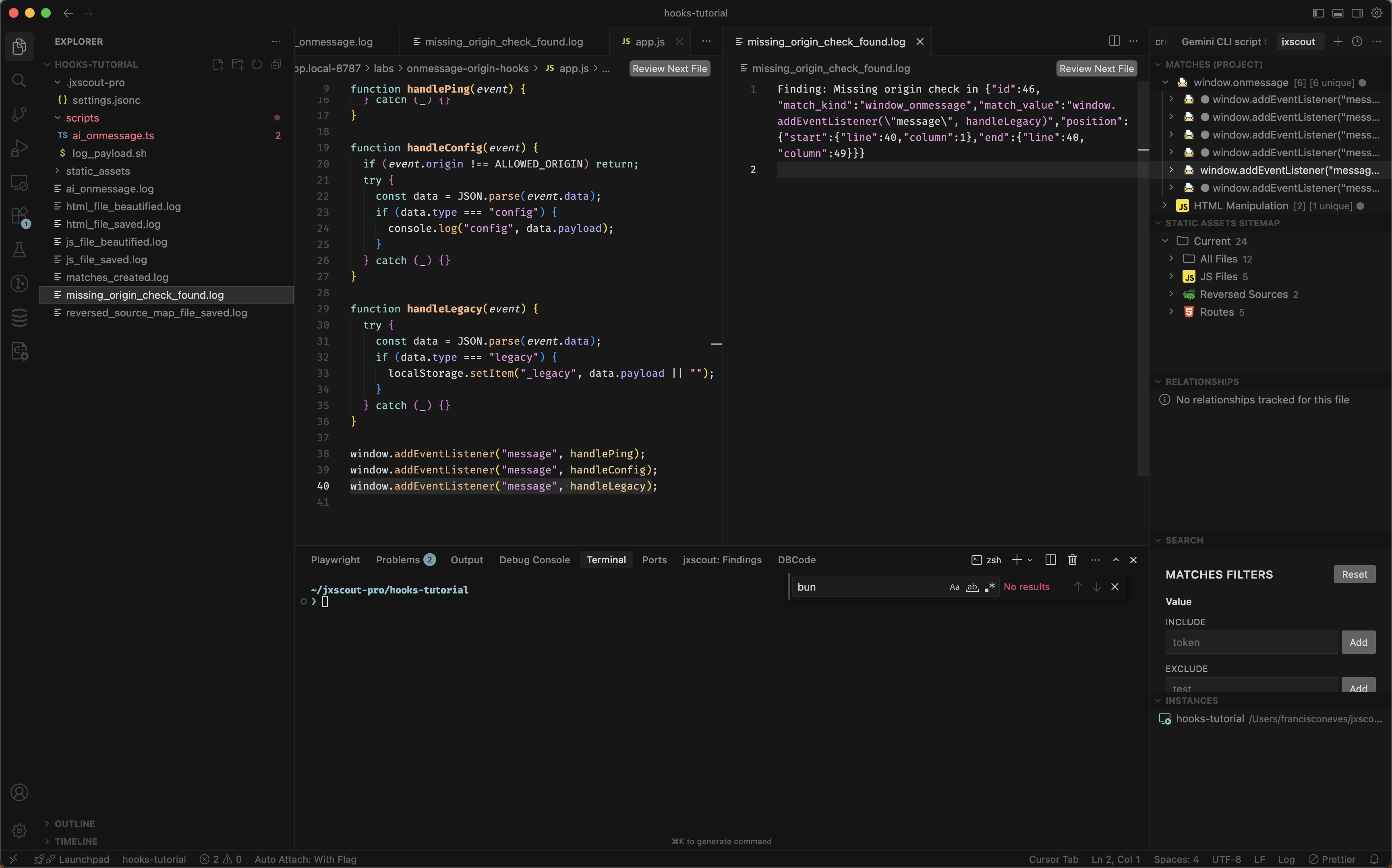
Task: Go back with the title bar arrow
Action: [68, 12]
